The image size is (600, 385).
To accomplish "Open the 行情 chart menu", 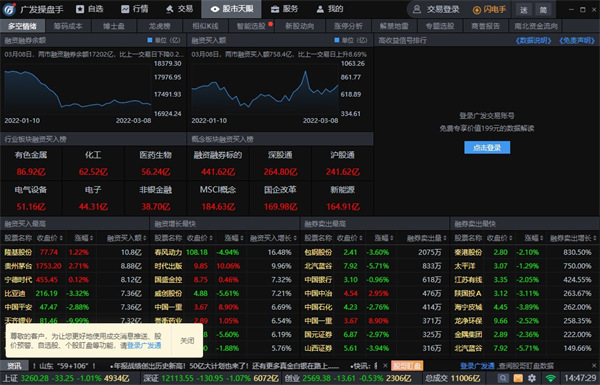I will click(x=135, y=9).
